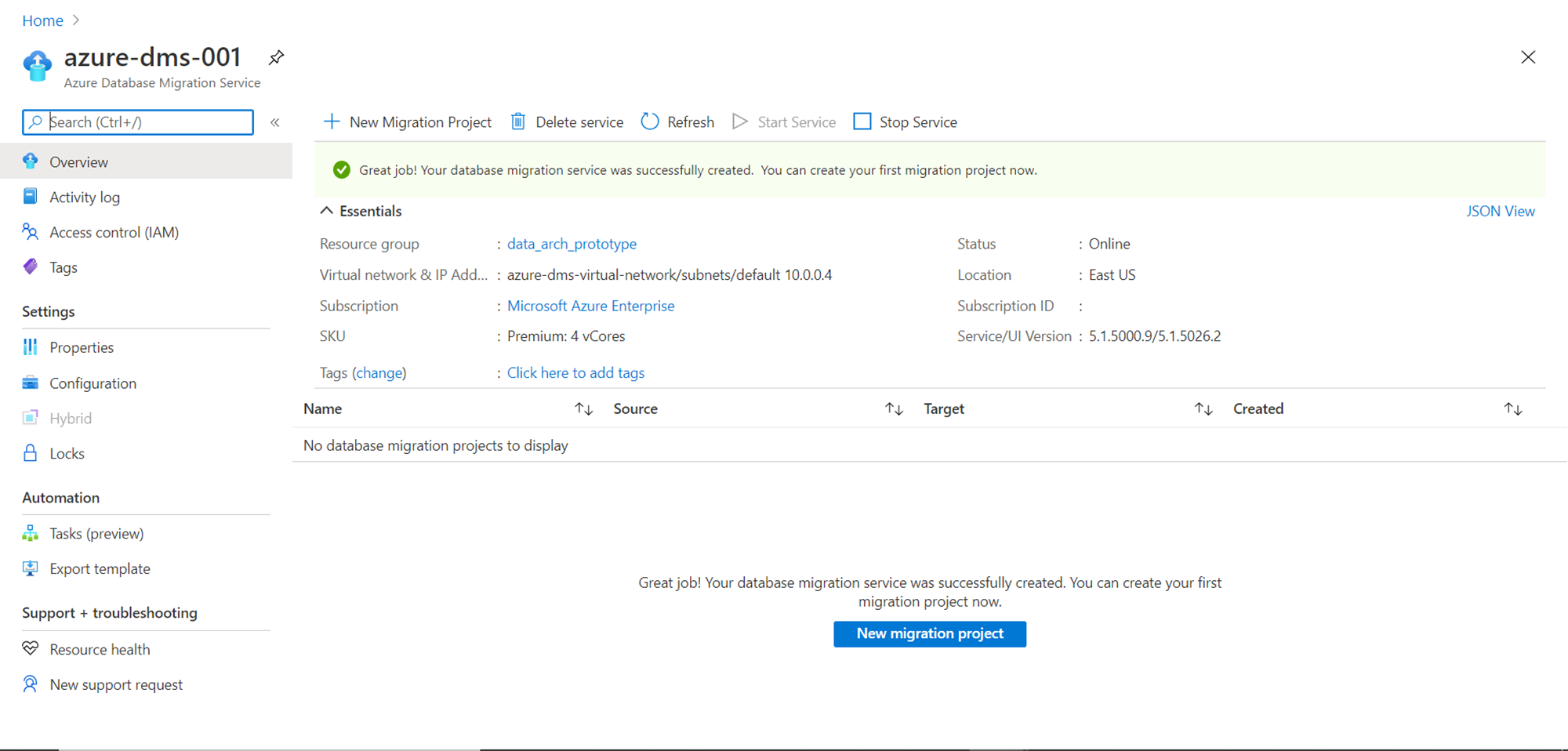Click the circular Refresh icon

tap(650, 122)
